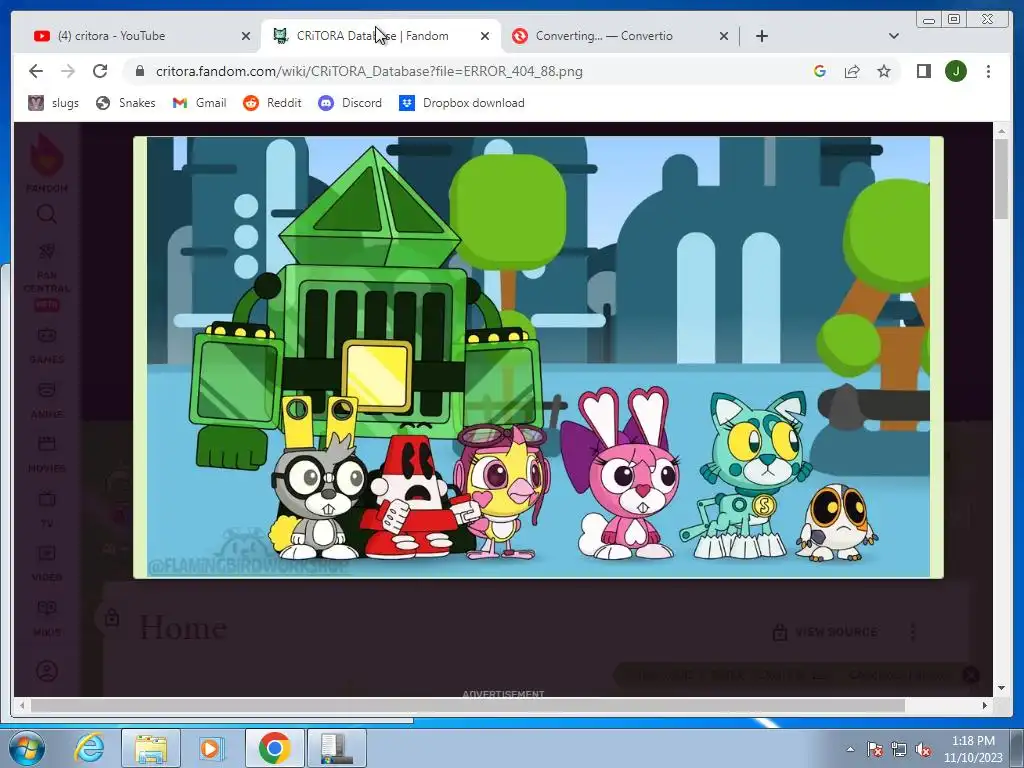Open page actions three-dot menu
1024x768 pixels.
(x=913, y=632)
